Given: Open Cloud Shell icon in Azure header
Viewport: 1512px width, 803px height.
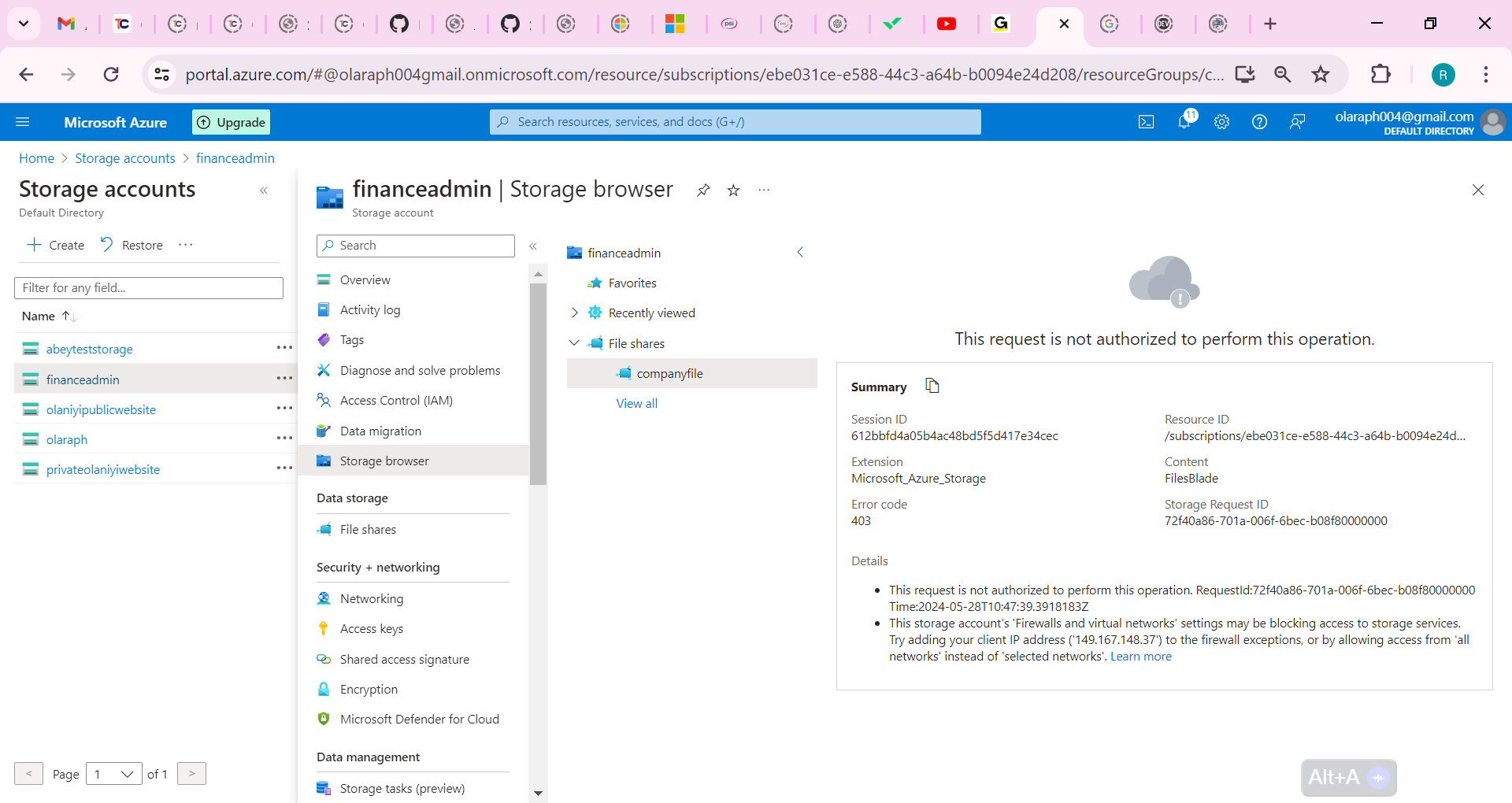Looking at the screenshot, I should (x=1147, y=122).
